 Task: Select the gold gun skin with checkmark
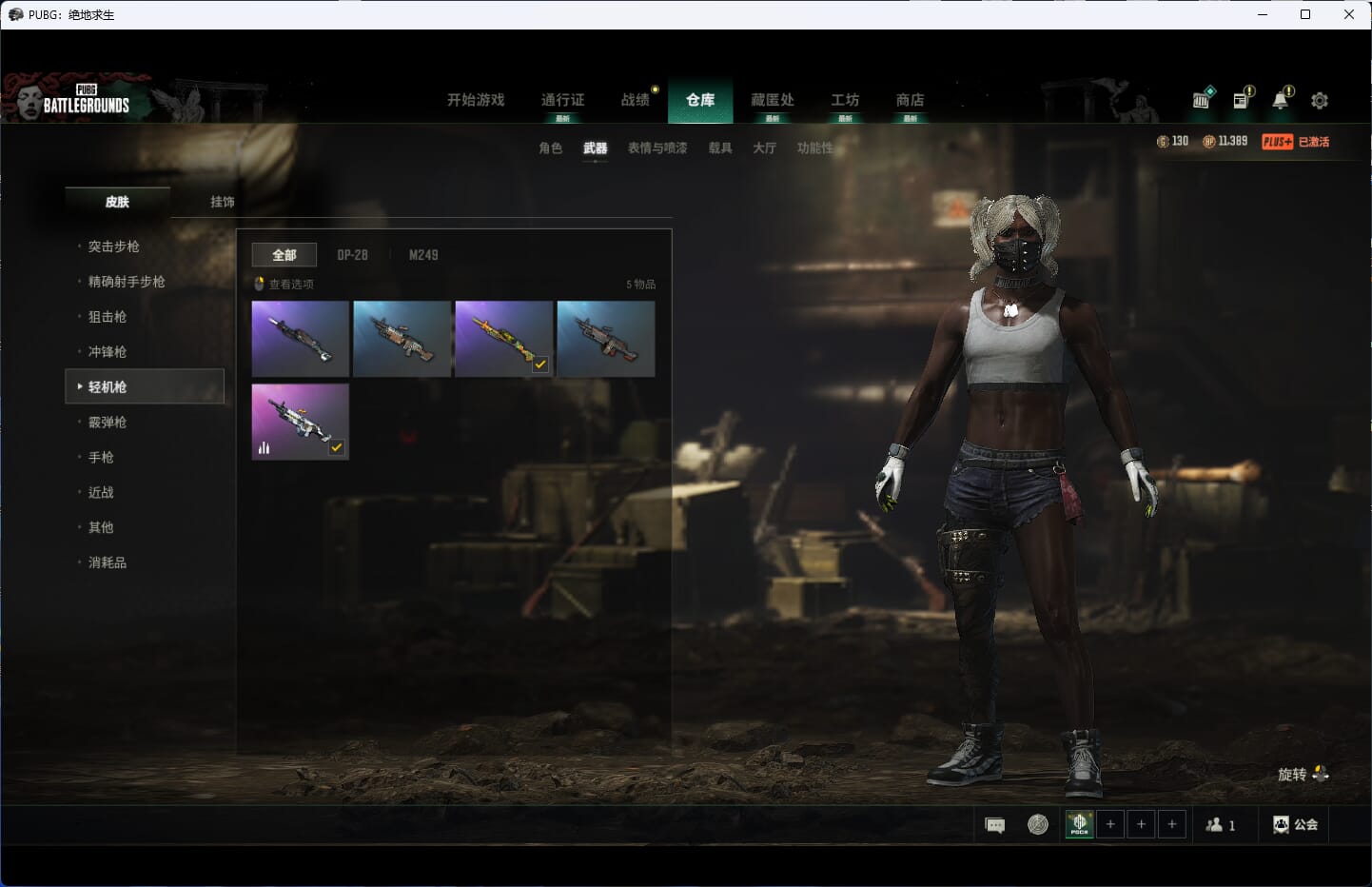(x=503, y=339)
